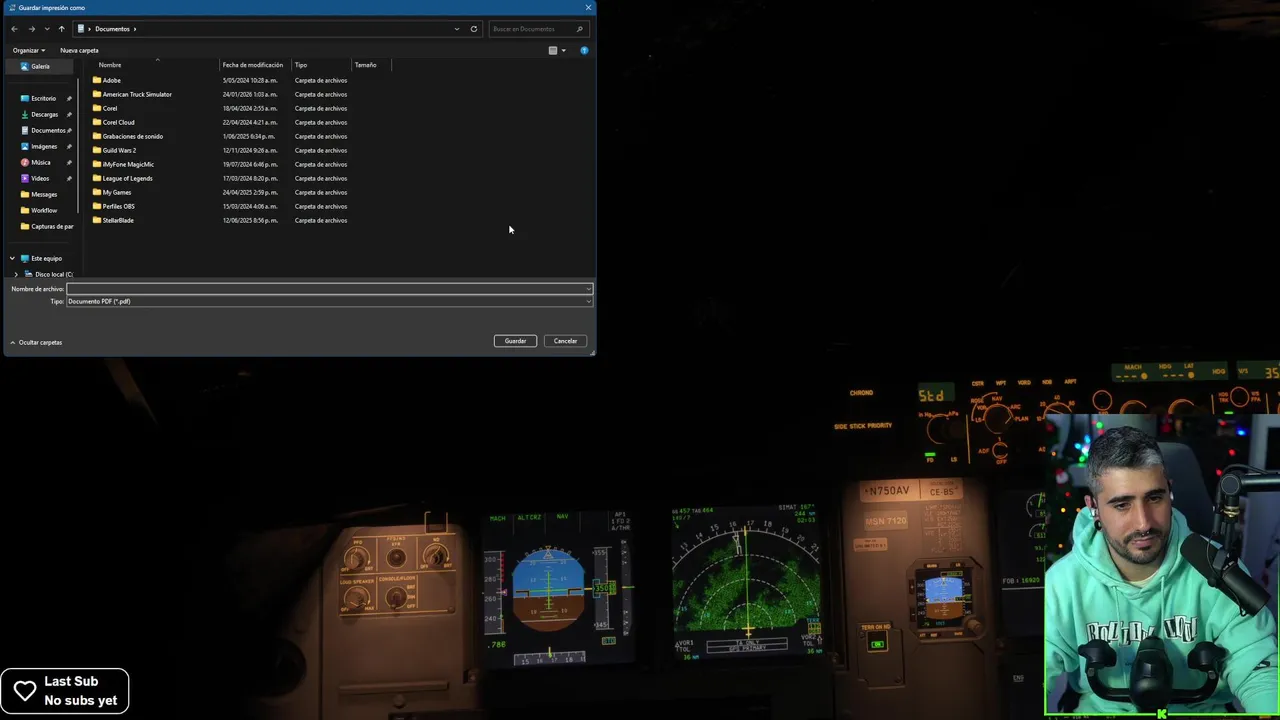Open the Tipo Documento PDF dropdown
The width and height of the screenshot is (1280, 720).
329,301
